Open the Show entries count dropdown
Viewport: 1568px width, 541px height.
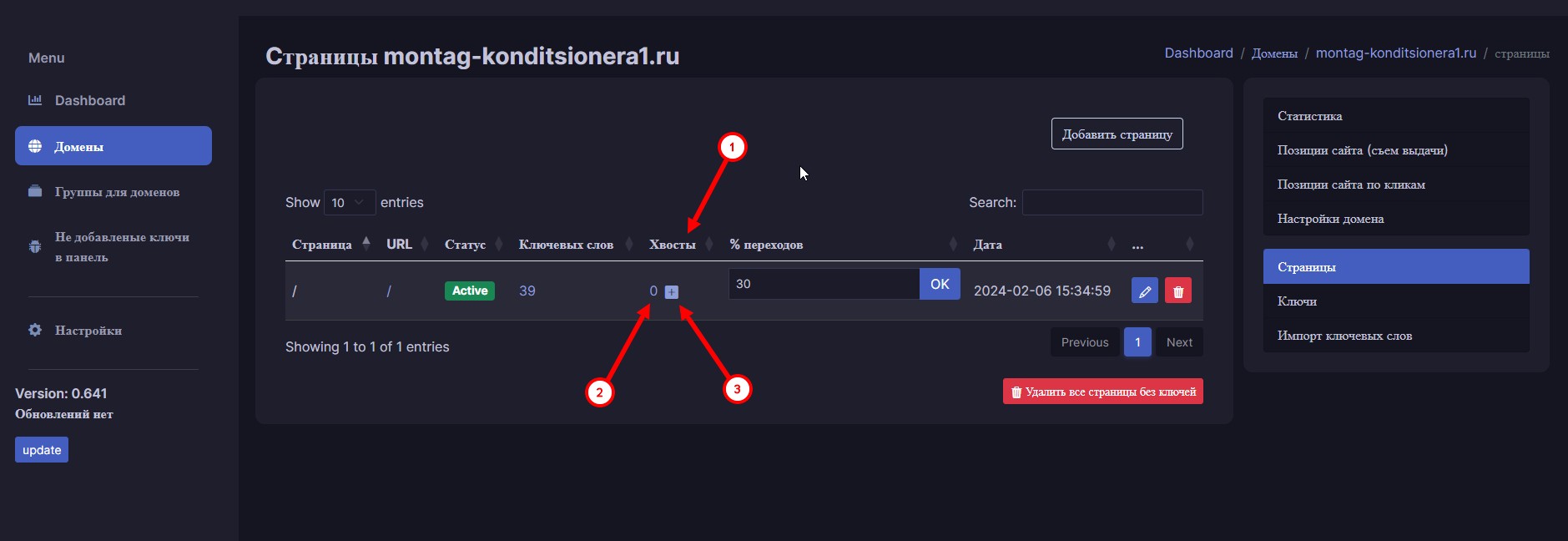349,202
